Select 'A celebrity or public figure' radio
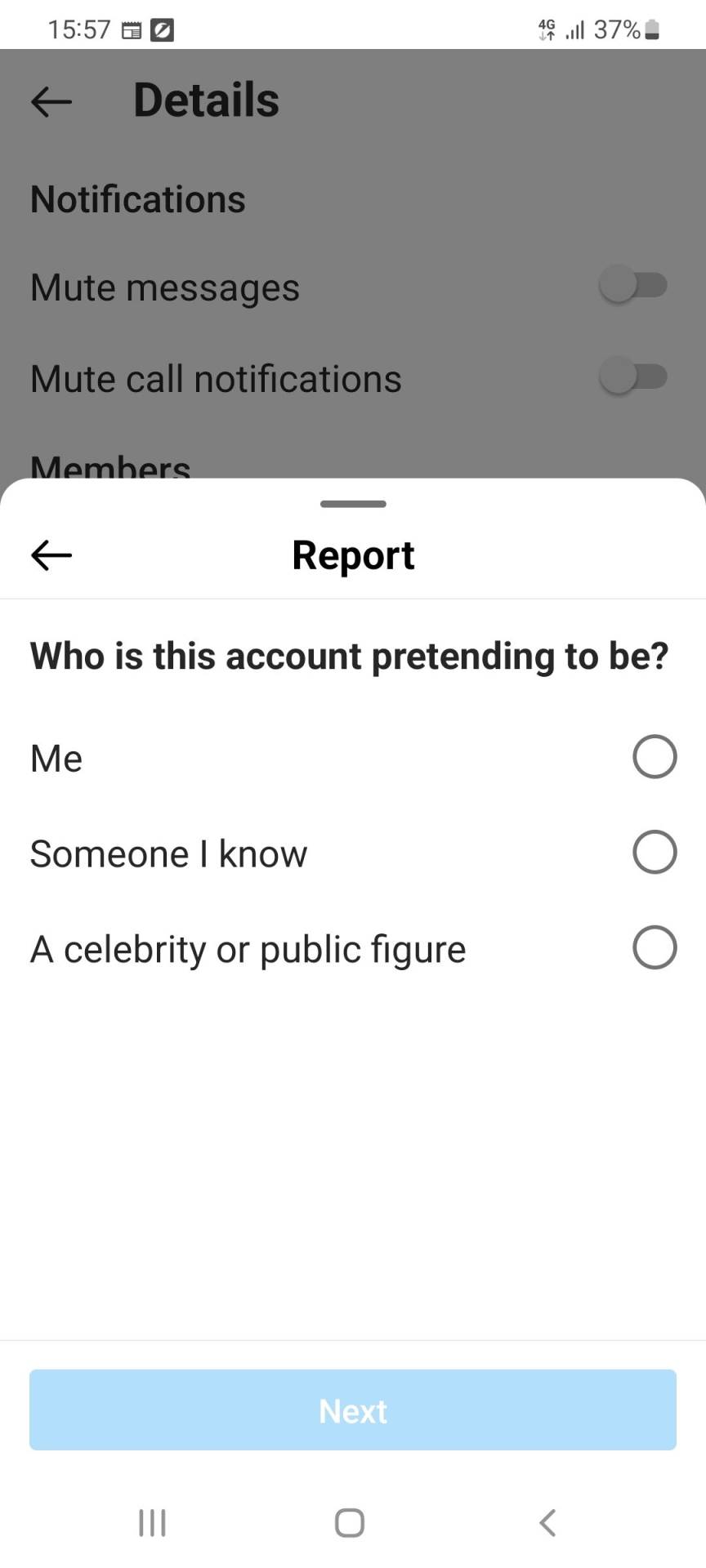The height and width of the screenshot is (1568, 706). [x=655, y=947]
